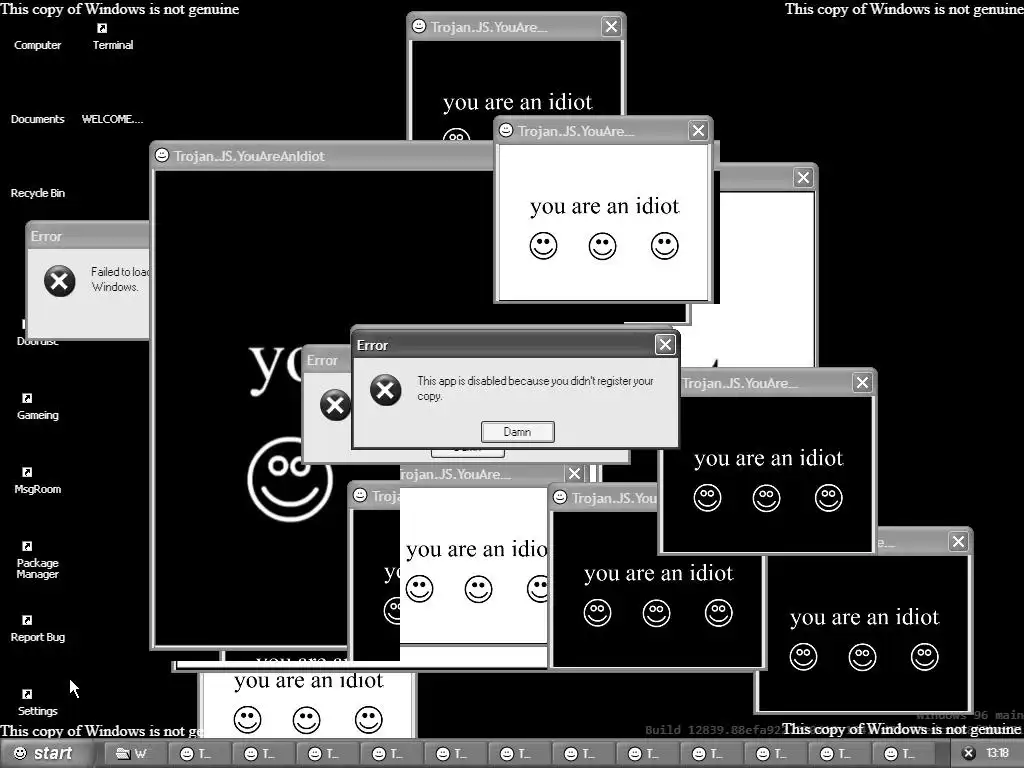Click the 'This app is disabled' message text
The width and height of the screenshot is (1024, 768).
click(x=535, y=388)
